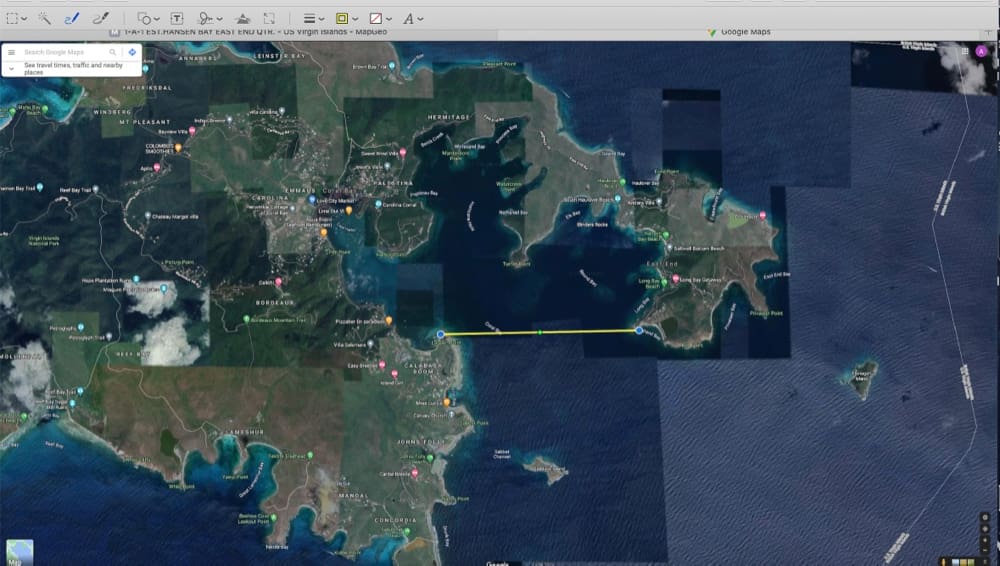Click the Cabin pink pin near Bordeaux
The image size is (1000, 566).
point(278,281)
